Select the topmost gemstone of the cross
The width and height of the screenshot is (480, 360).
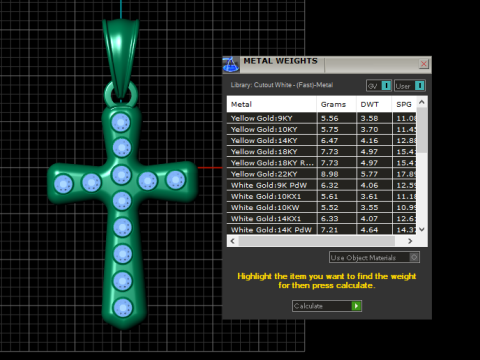[x=121, y=122]
